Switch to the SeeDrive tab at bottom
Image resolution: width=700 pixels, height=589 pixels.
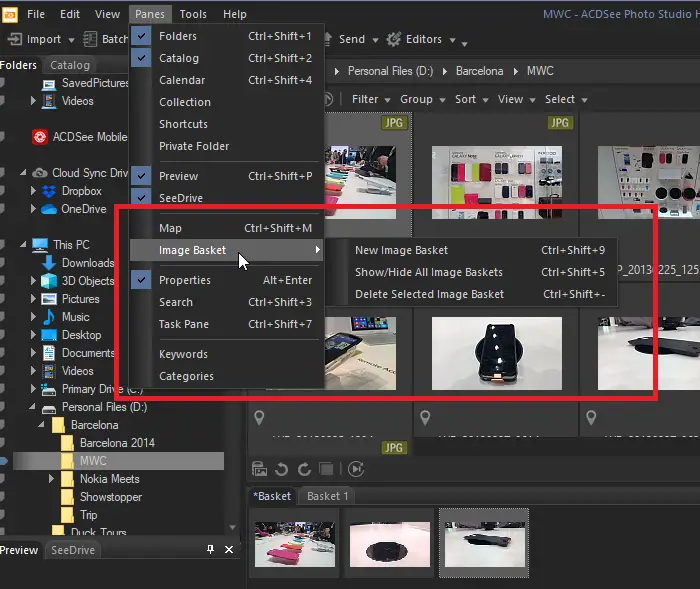tap(73, 550)
